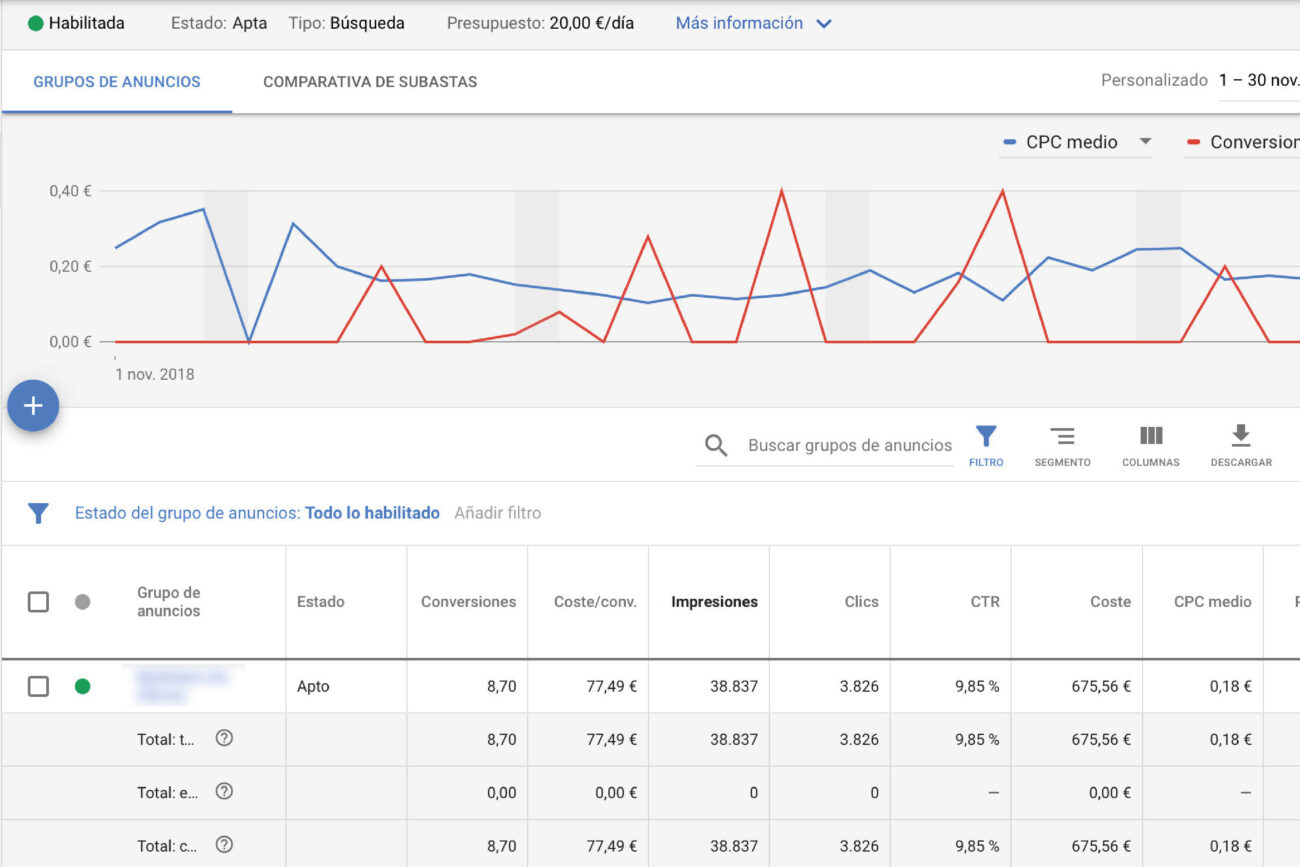This screenshot has height=867, width=1300.
Task: Select the checkbox for the first ad group row
Action: [38, 686]
